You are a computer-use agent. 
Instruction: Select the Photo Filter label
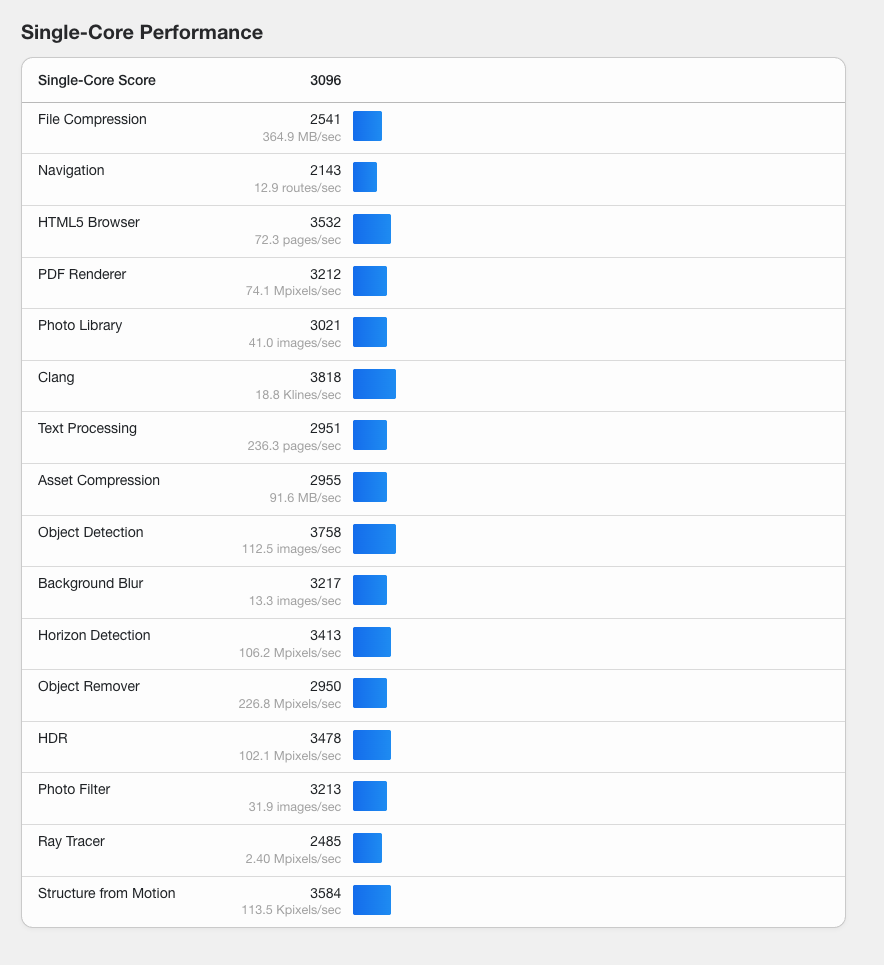click(x=74, y=789)
